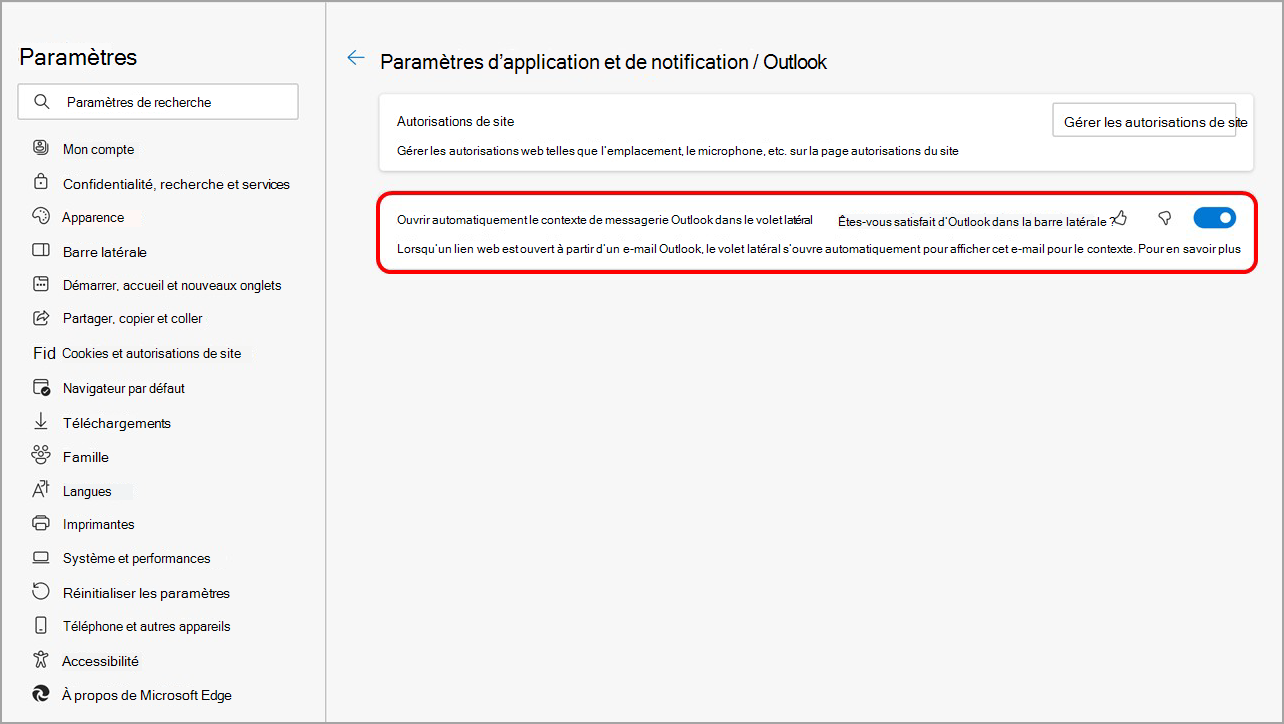
Task: Click the Téléphone et autres appareils icon
Action: coord(41,626)
